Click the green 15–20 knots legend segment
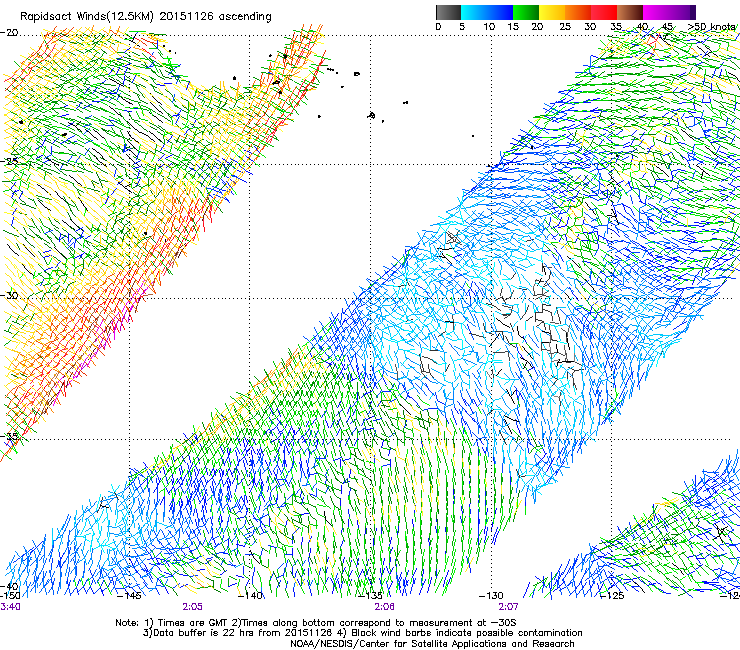 click(526, 12)
